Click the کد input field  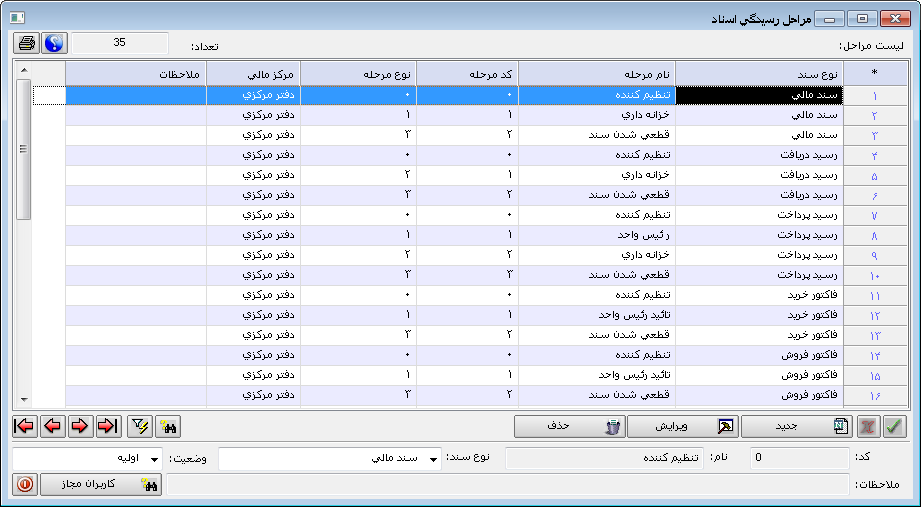click(x=800, y=458)
